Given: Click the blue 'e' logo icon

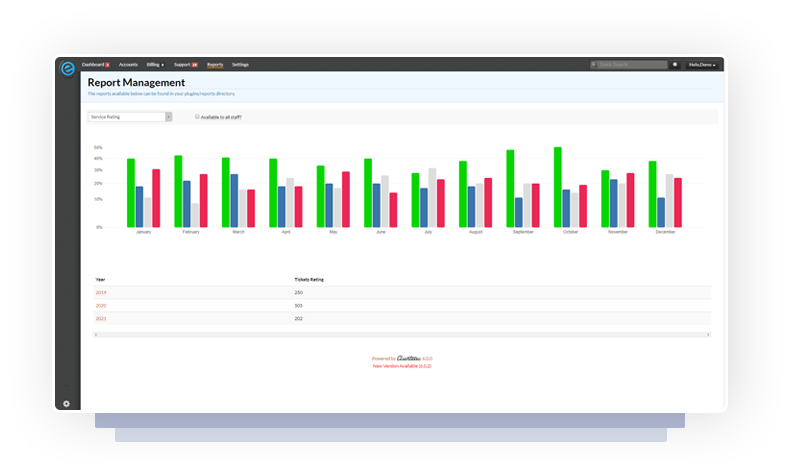Looking at the screenshot, I should 67,68.
